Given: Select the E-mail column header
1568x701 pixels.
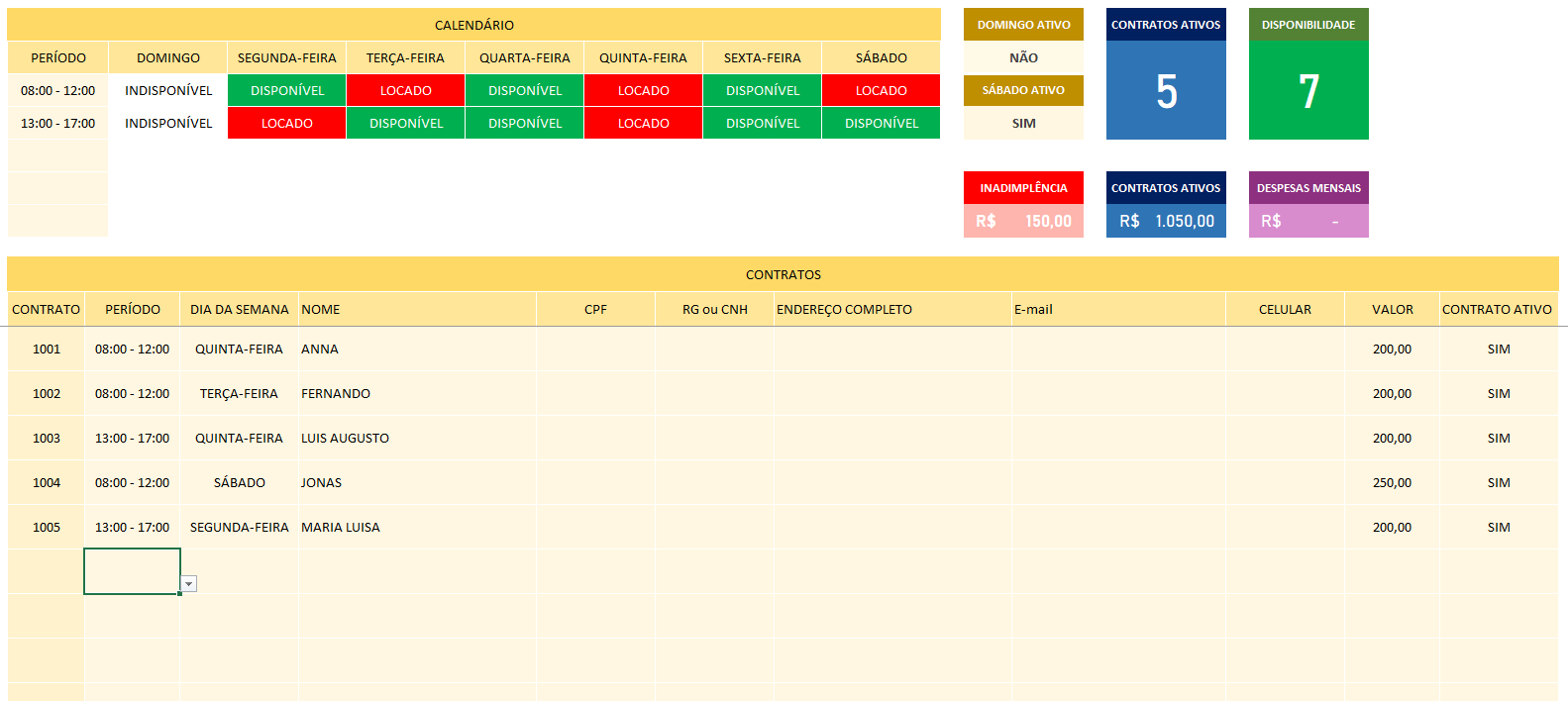Looking at the screenshot, I should point(1117,309).
